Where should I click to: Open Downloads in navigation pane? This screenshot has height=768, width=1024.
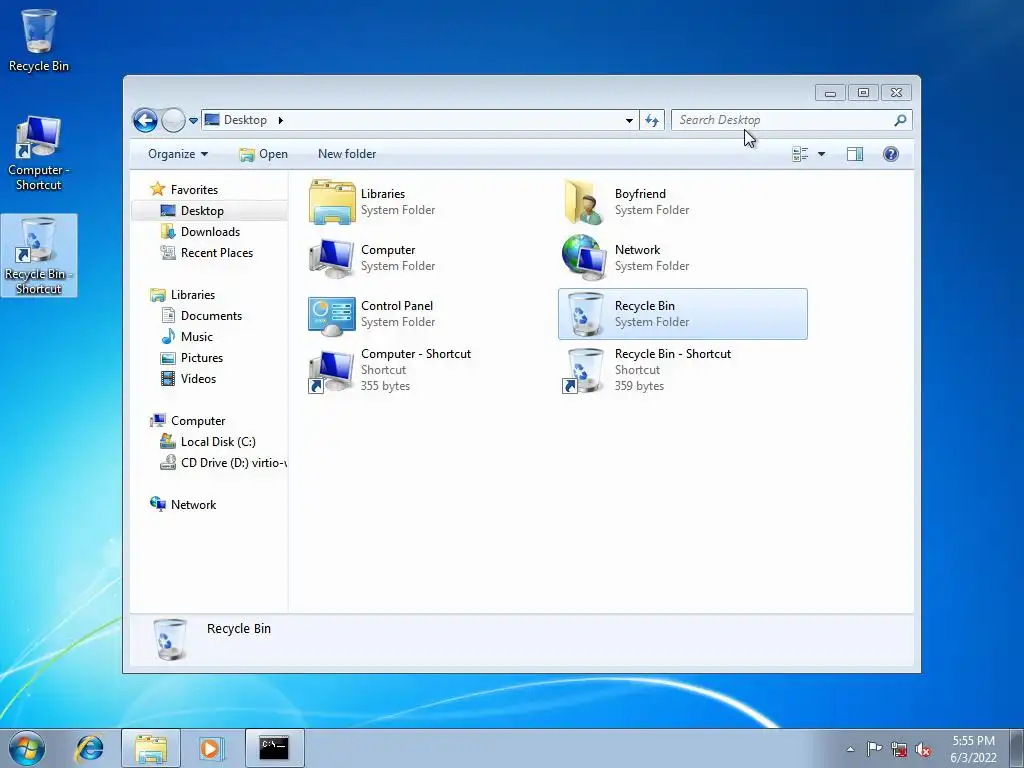point(210,232)
